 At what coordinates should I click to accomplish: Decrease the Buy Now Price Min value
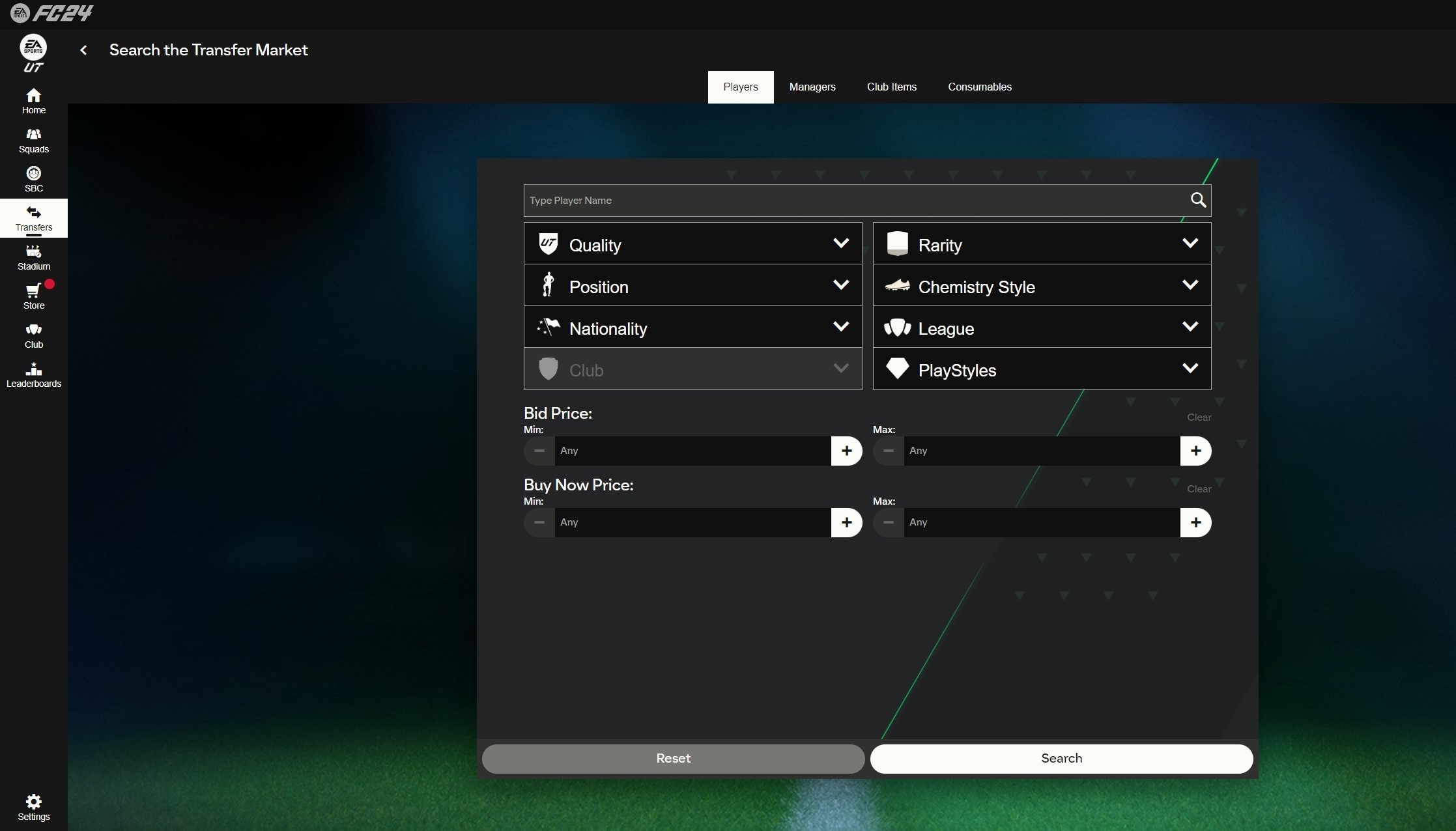coord(539,522)
